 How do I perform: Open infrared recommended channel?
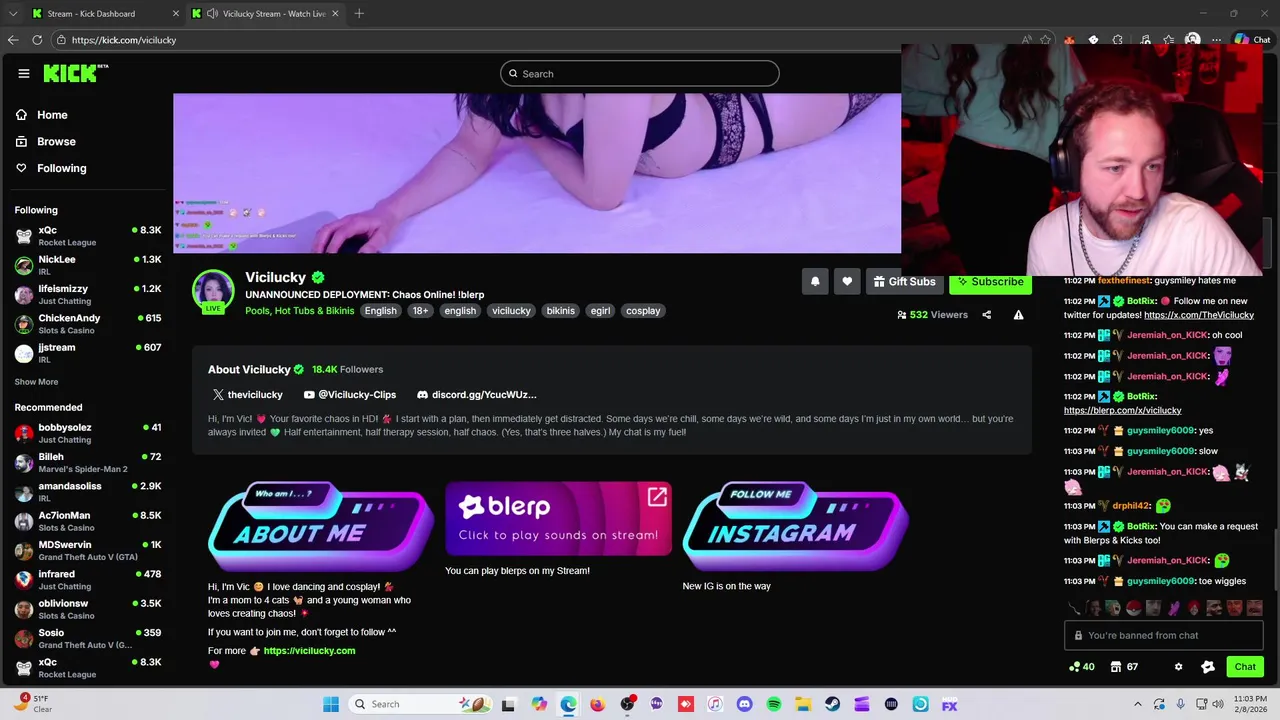(87, 580)
